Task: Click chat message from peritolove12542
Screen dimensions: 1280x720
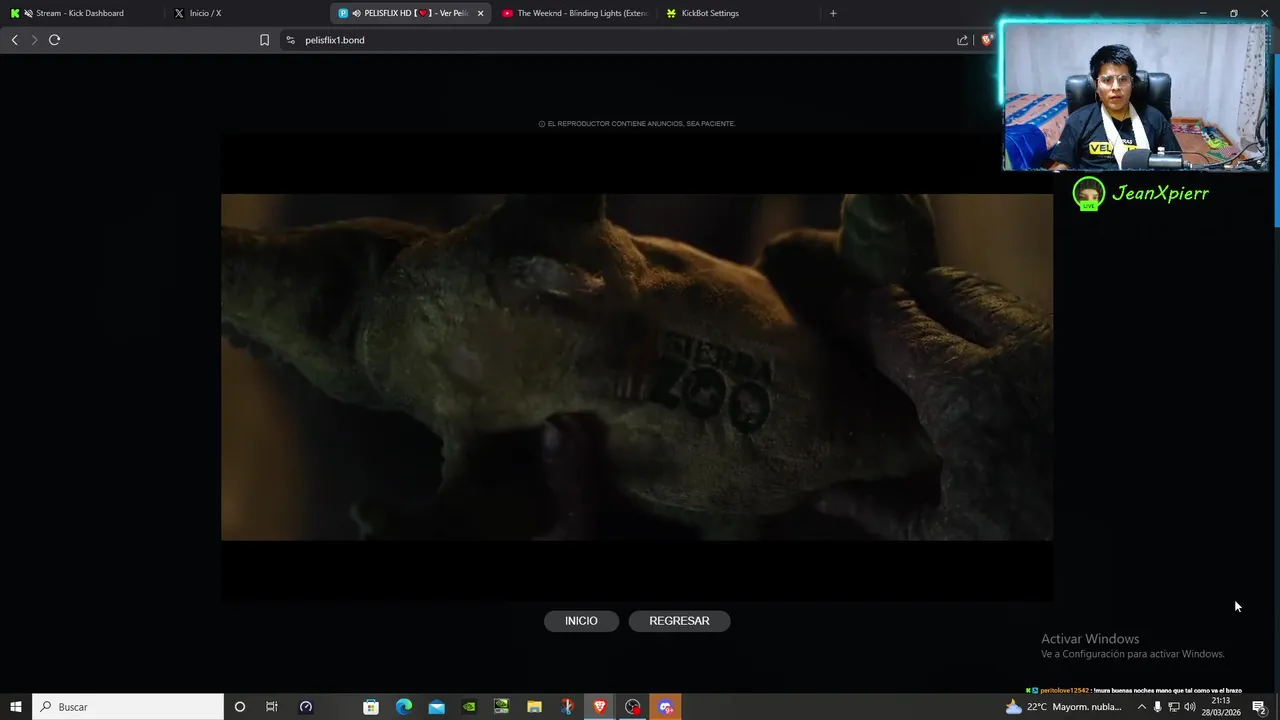Action: click(x=1134, y=690)
